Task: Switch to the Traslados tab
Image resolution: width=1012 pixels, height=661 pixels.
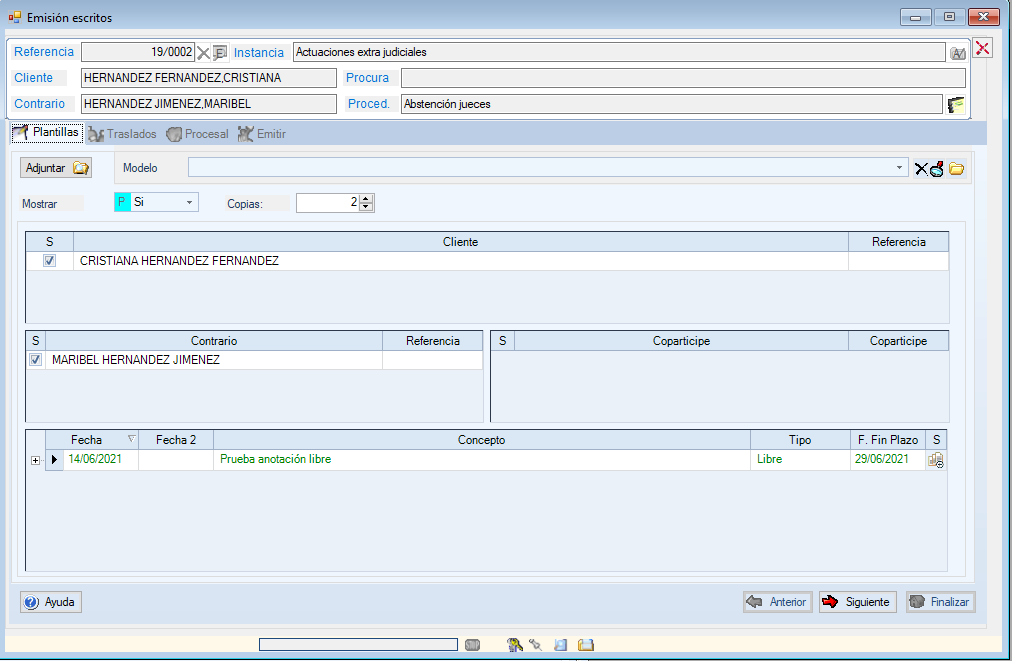Action: click(x=122, y=134)
